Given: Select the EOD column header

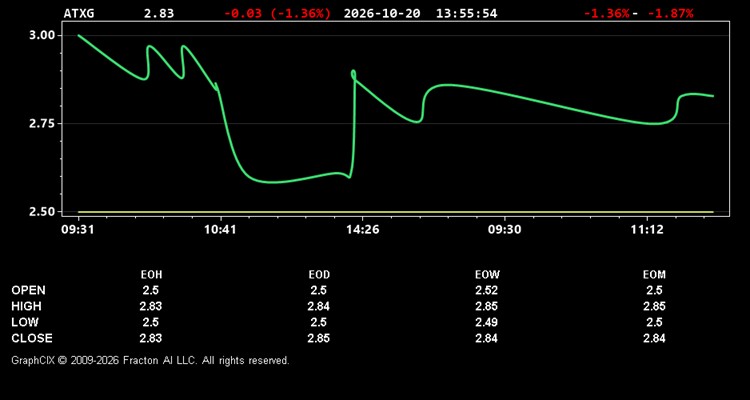Looking at the screenshot, I should click(319, 275).
